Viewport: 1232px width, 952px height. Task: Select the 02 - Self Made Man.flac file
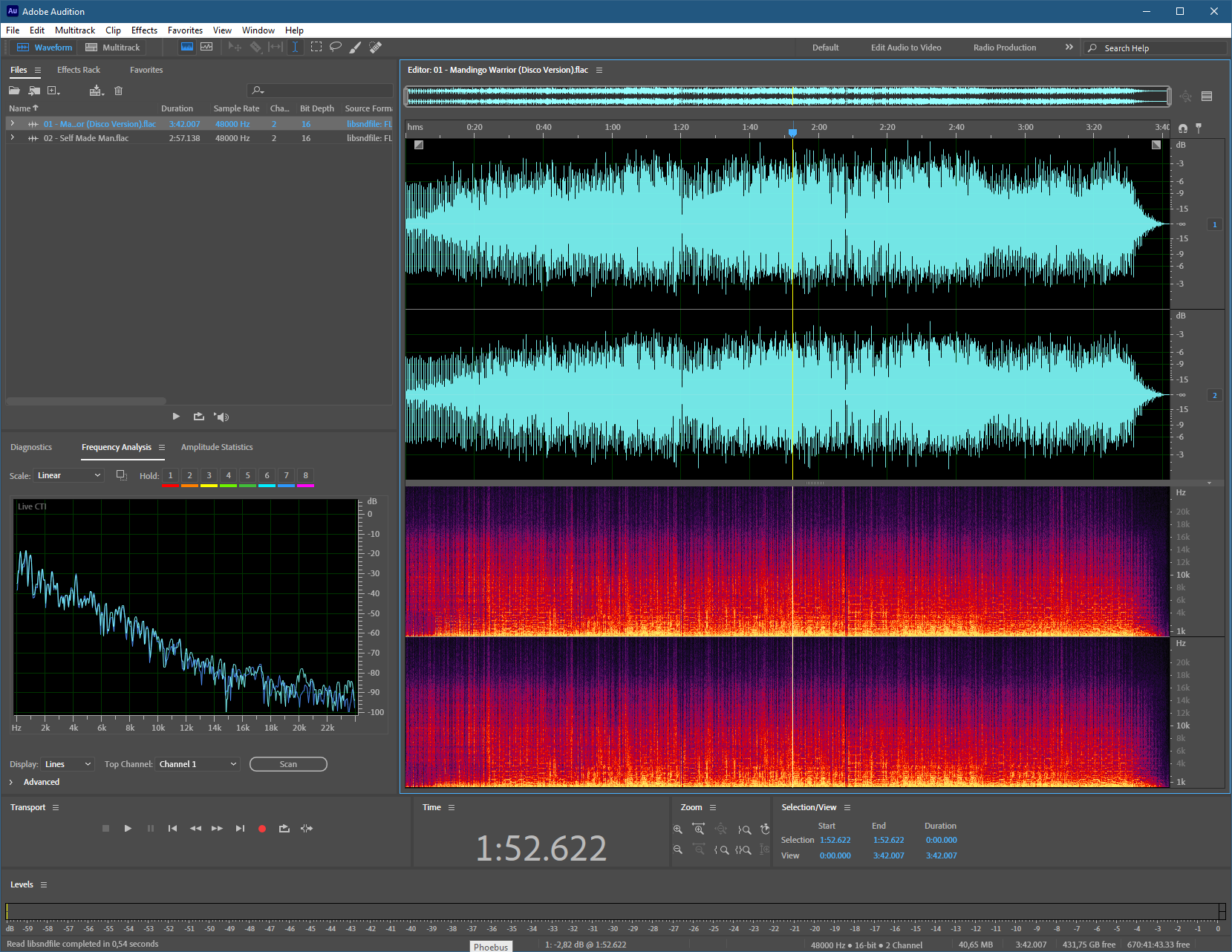pyautogui.click(x=199, y=138)
